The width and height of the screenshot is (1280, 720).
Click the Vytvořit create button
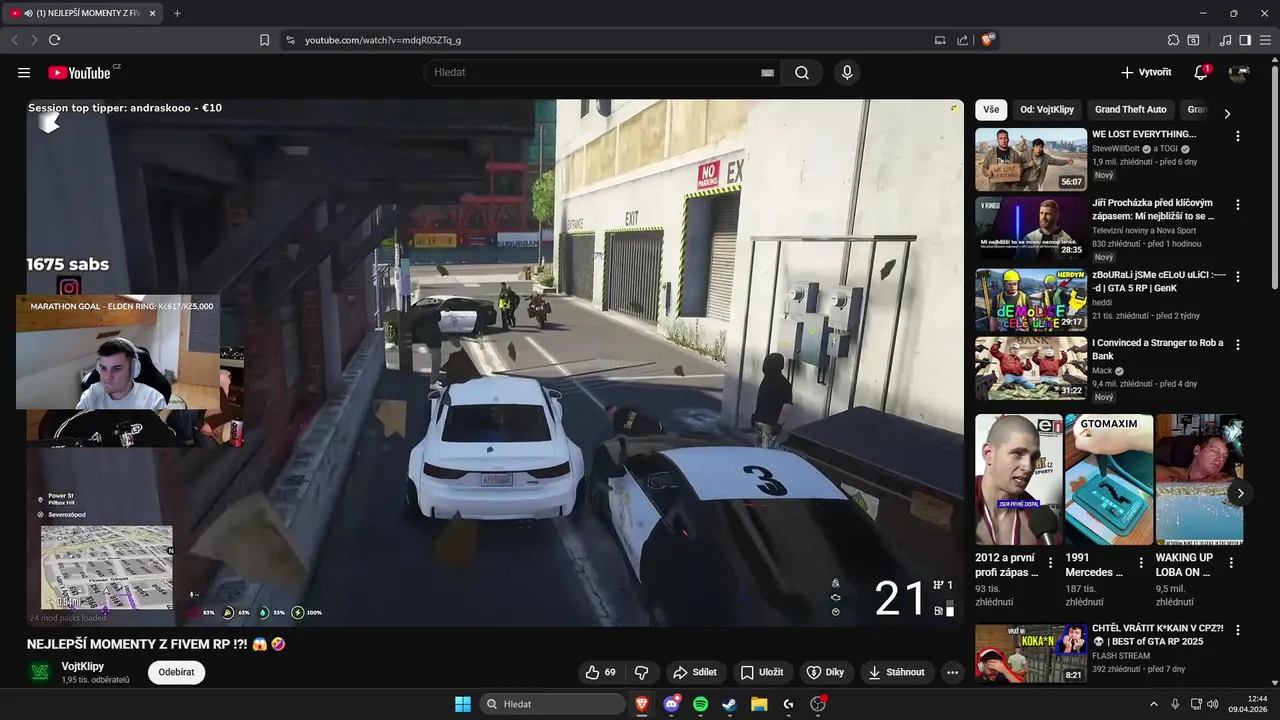[1145, 72]
